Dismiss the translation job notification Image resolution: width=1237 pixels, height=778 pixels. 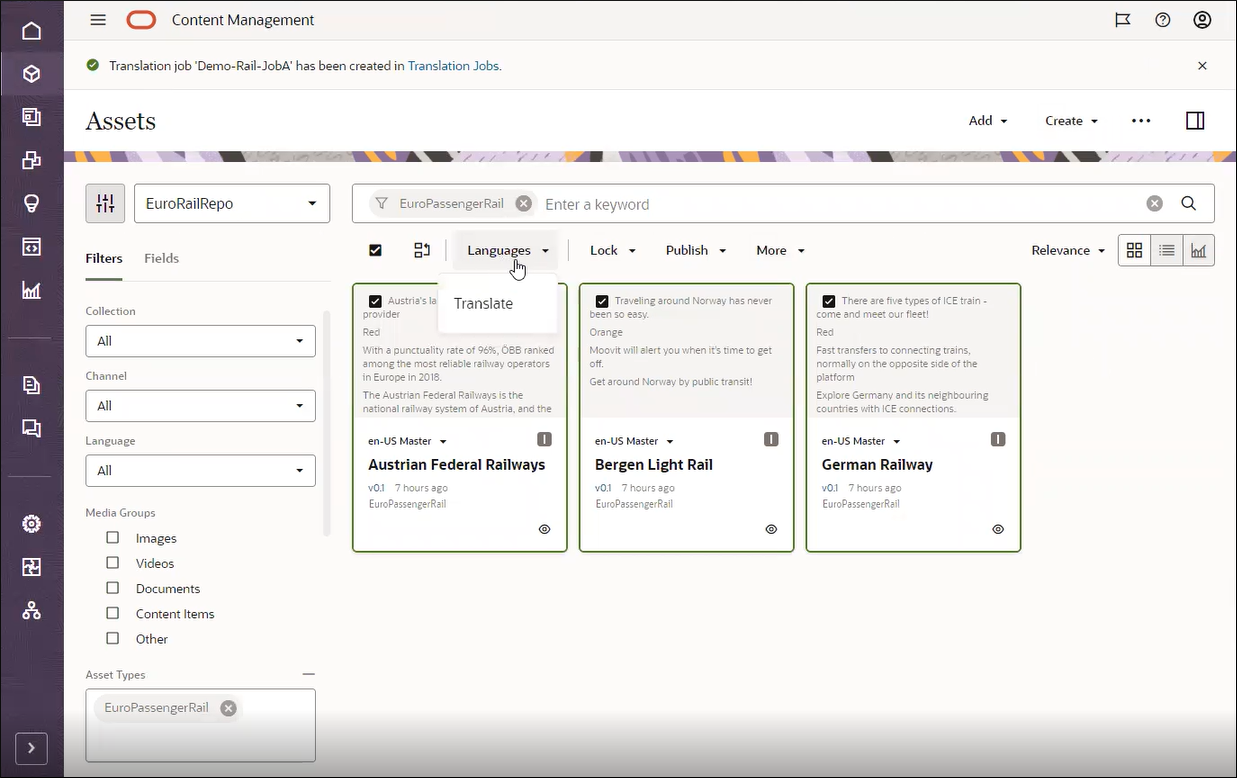[x=1203, y=66]
